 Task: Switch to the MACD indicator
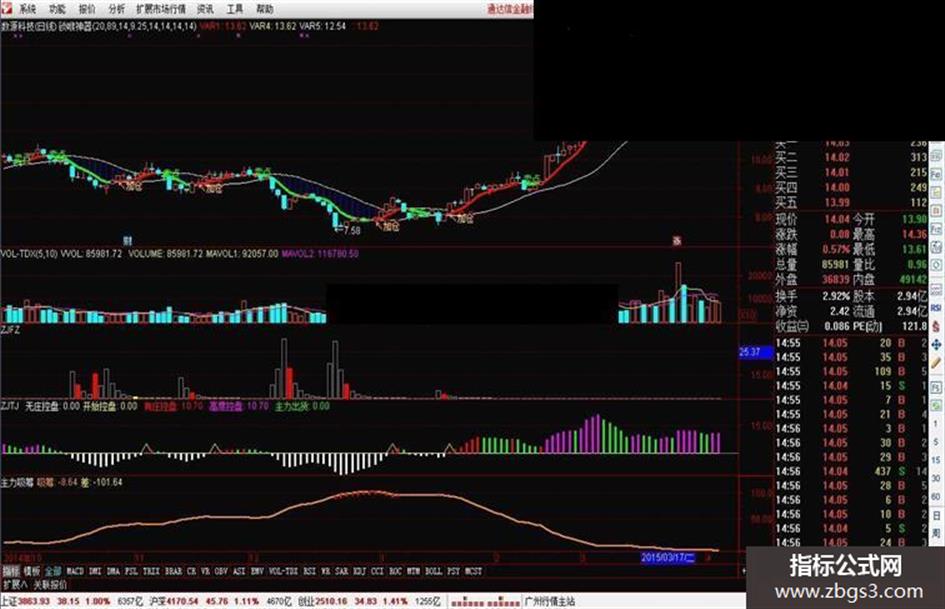pos(75,571)
